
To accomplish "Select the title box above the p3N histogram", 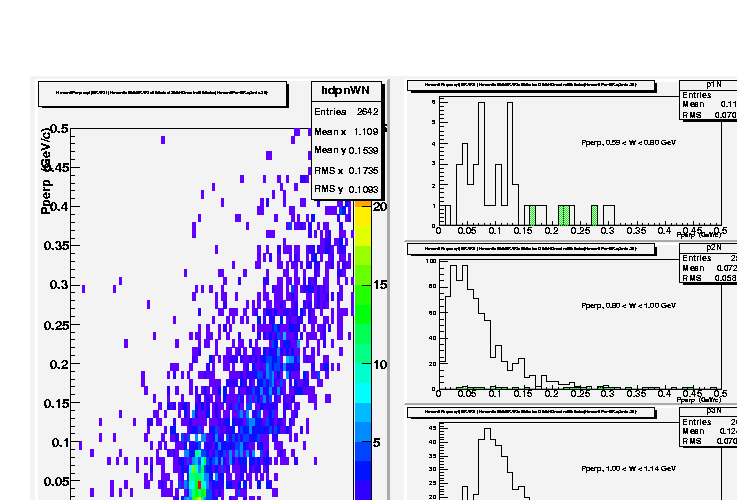I will coord(531,412).
